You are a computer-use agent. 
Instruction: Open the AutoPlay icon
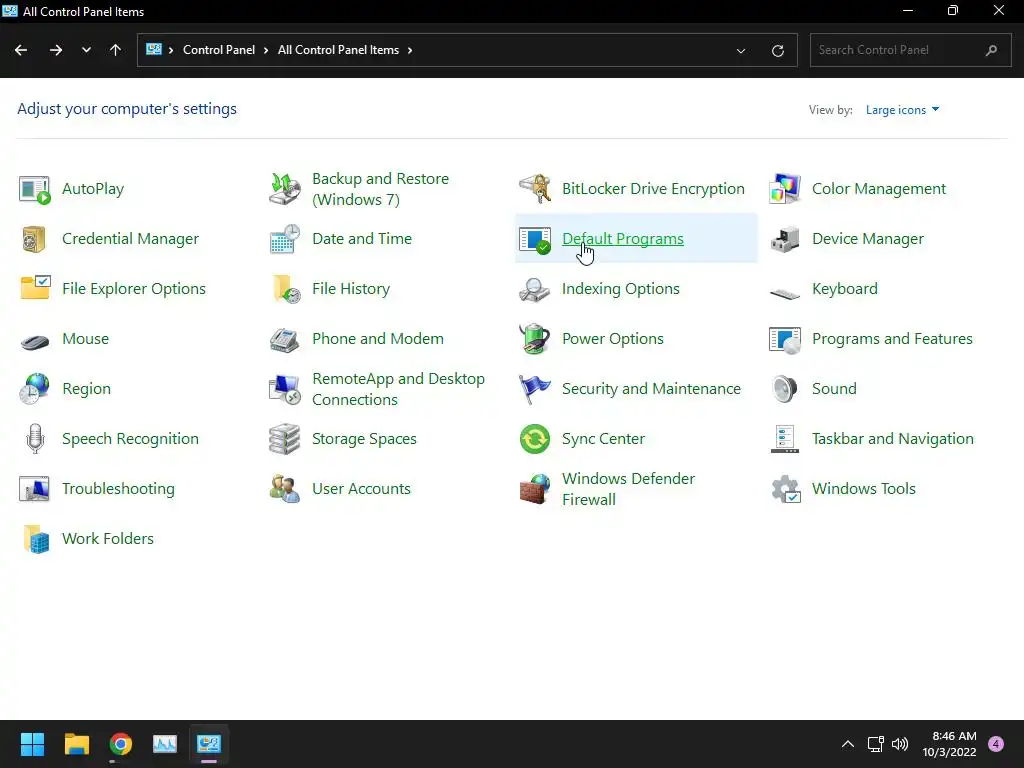pos(35,189)
